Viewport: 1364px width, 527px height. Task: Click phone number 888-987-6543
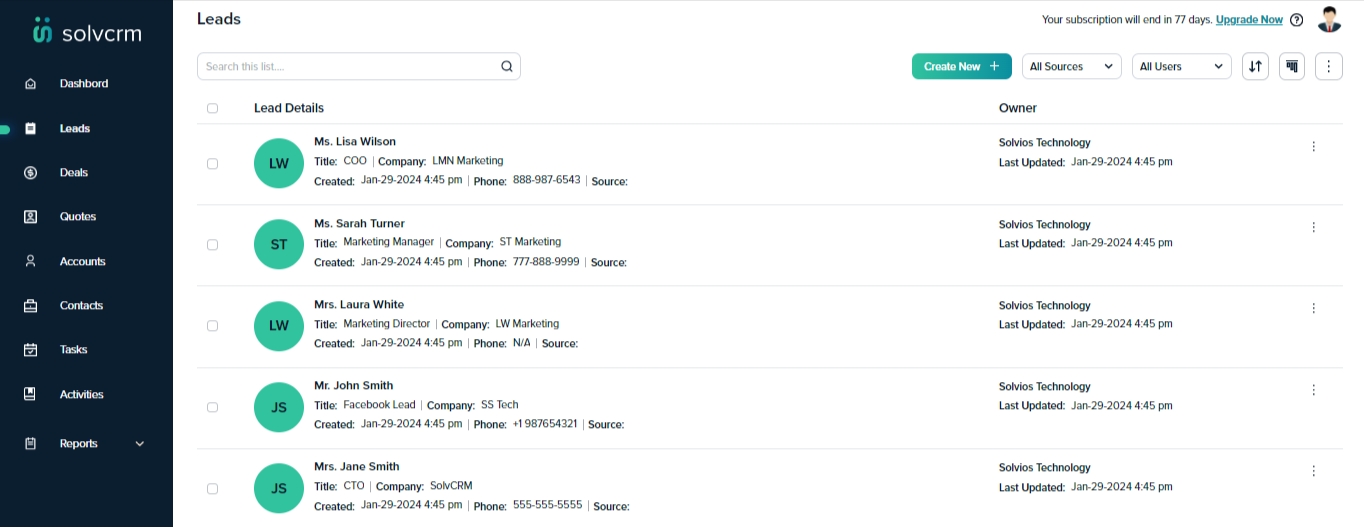(x=547, y=180)
